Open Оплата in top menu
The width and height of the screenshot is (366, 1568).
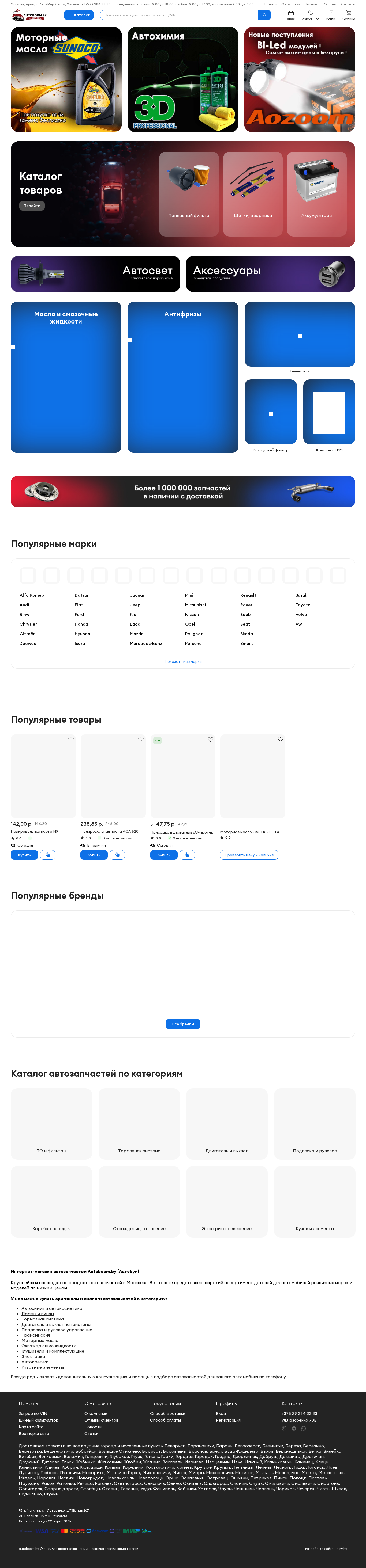tap(330, 4)
